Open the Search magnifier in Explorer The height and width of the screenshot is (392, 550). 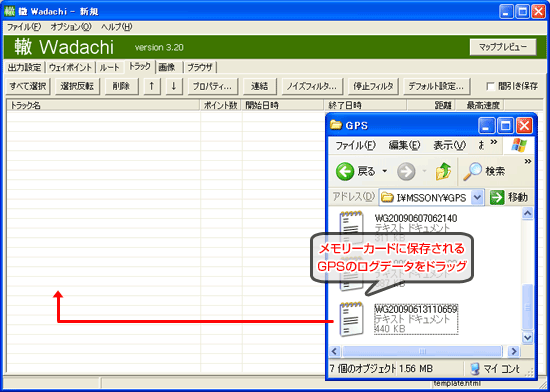click(472, 171)
